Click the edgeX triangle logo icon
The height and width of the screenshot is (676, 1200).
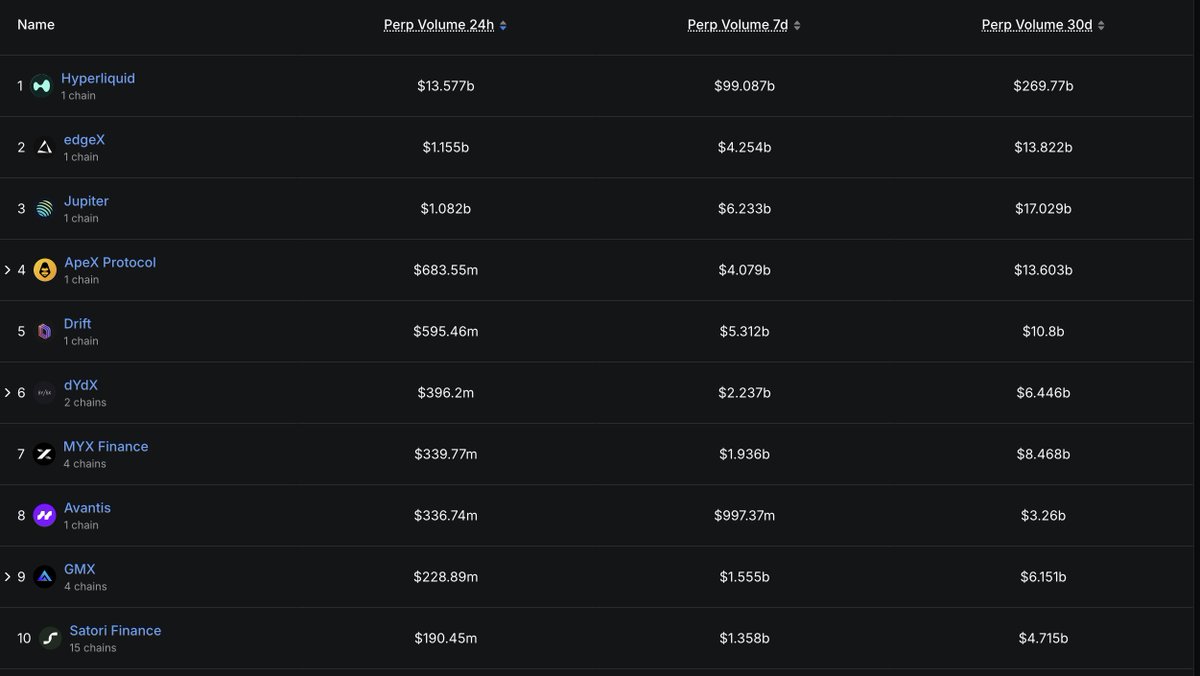point(44,147)
